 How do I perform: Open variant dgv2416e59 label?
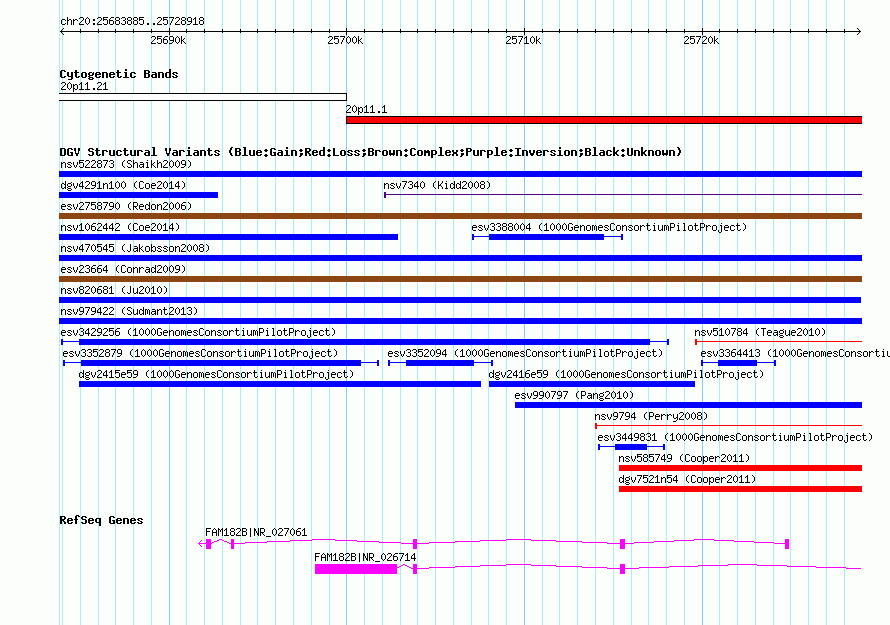(x=626, y=374)
